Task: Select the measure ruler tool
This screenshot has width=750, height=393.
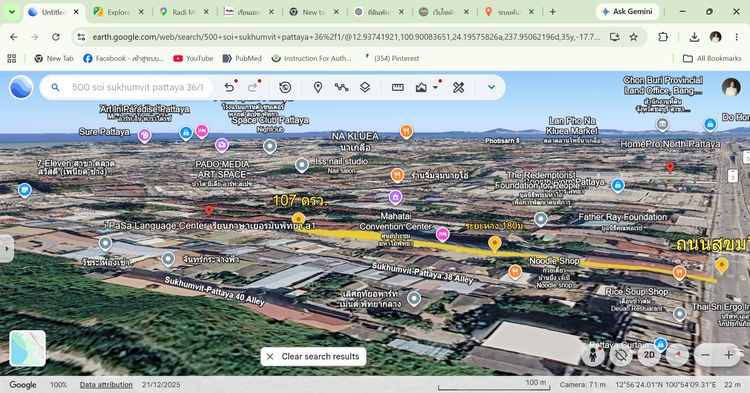Action: [x=397, y=87]
